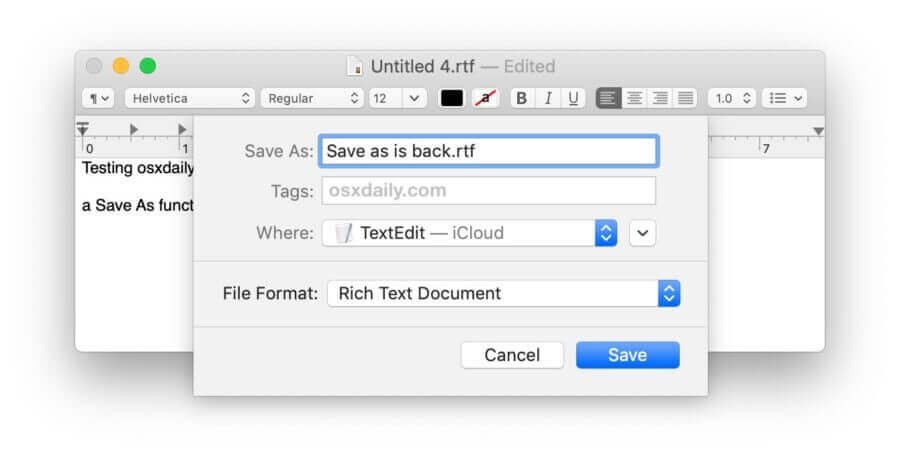Open the list bullets and numbering menu

[x=784, y=98]
